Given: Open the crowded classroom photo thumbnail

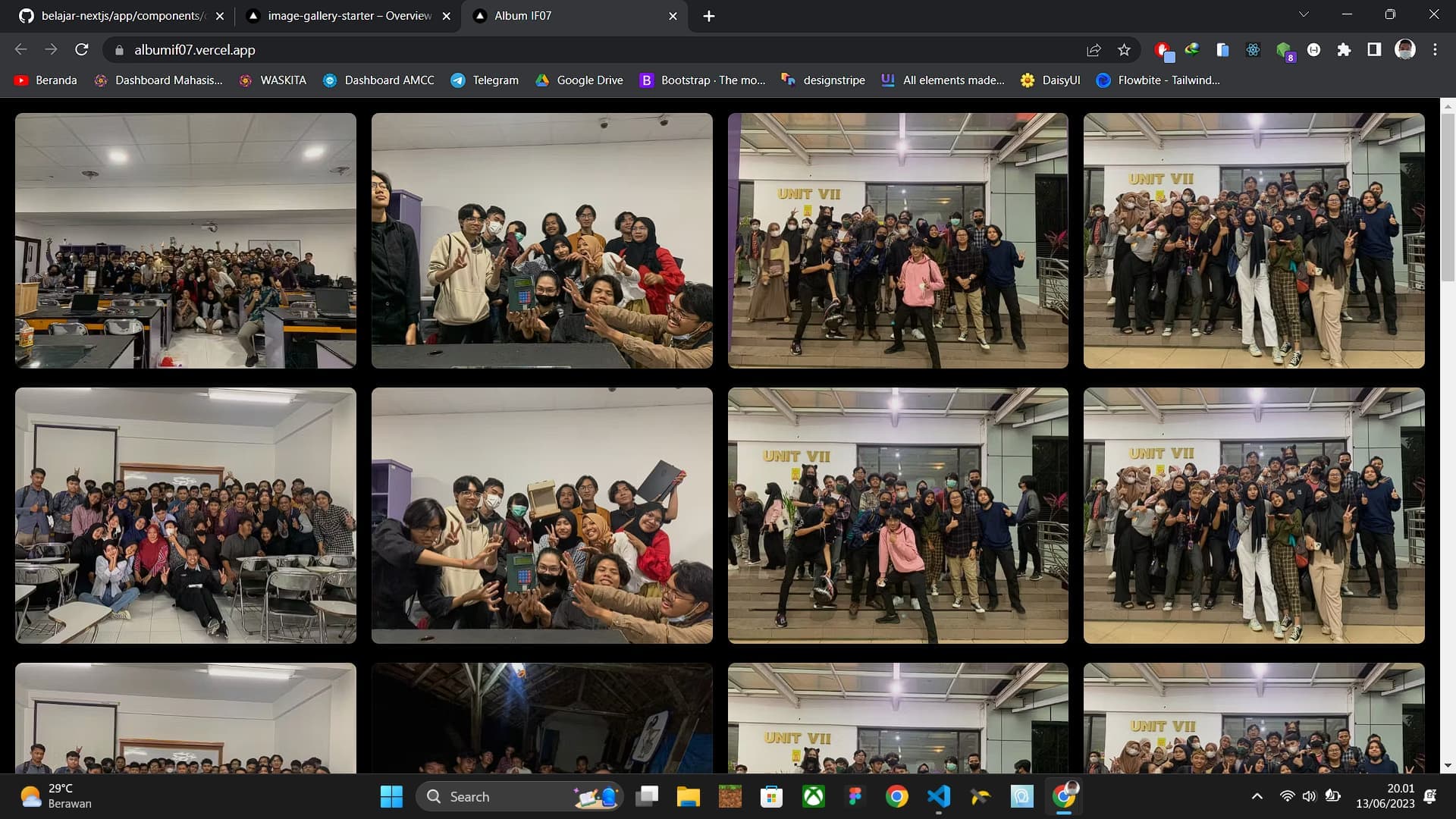Looking at the screenshot, I should (186, 241).
